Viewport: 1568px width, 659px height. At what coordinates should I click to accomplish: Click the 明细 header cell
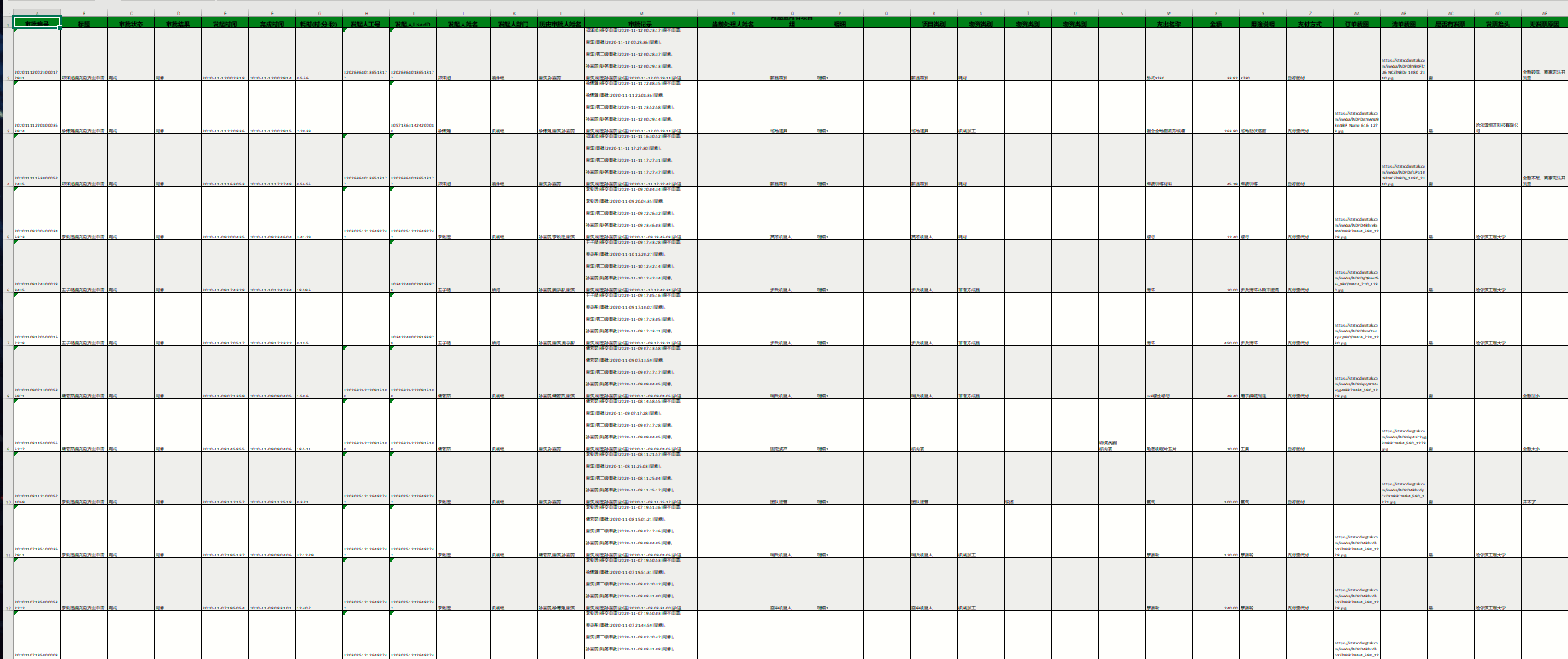(x=840, y=24)
